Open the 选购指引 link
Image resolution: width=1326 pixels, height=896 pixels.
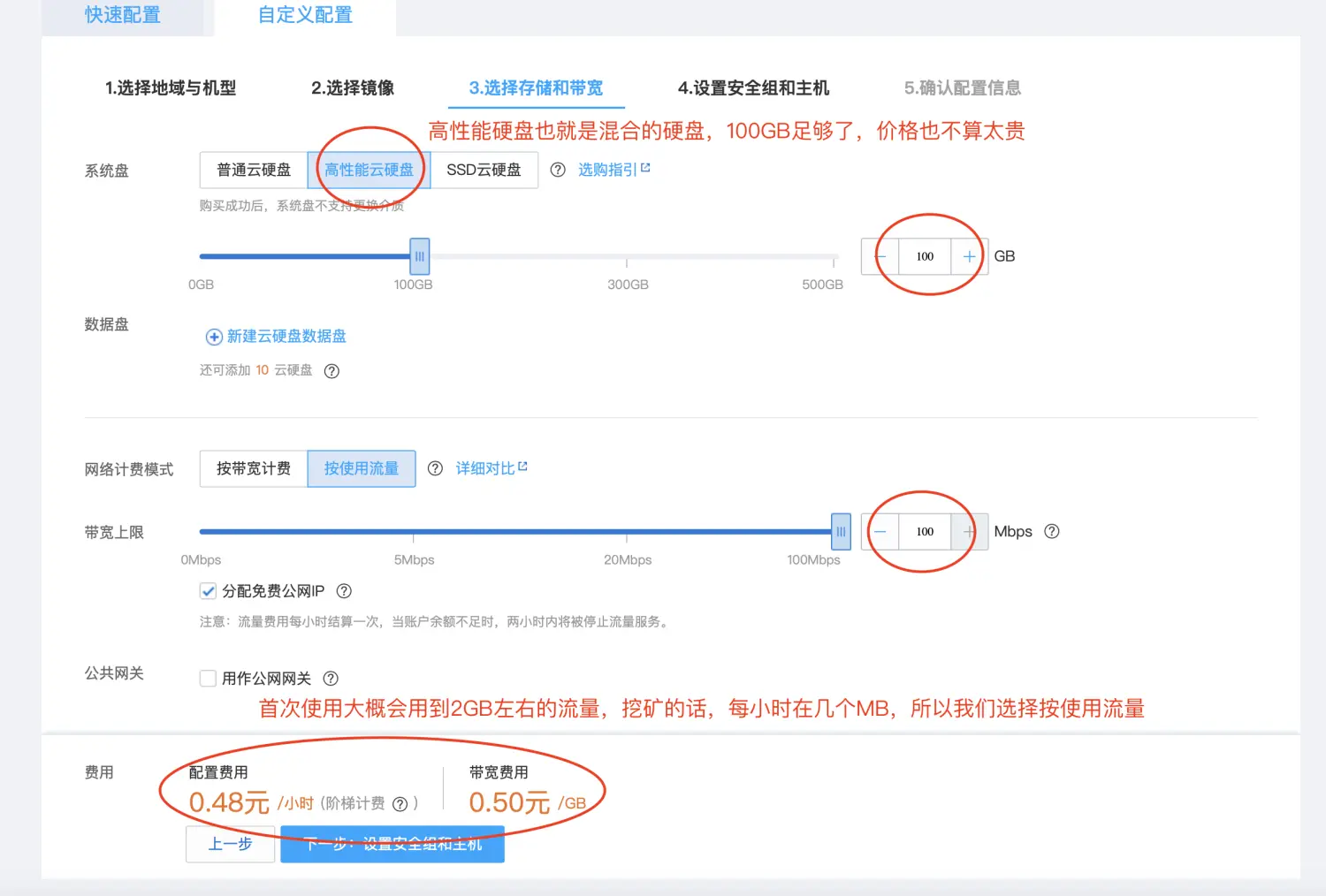tap(613, 169)
